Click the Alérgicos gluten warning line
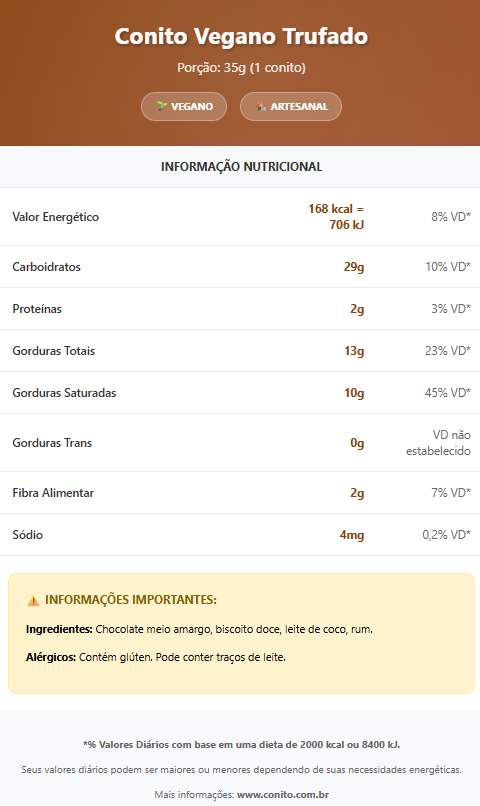 [156, 657]
